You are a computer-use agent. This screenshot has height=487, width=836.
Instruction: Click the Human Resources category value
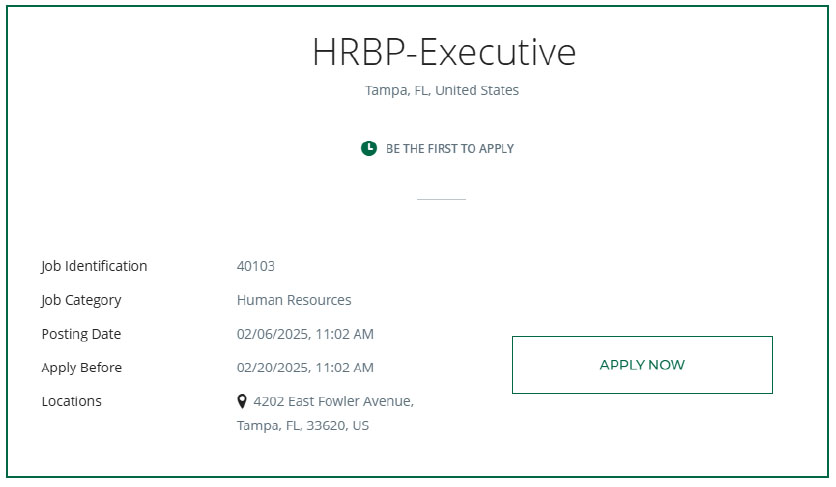click(x=294, y=300)
